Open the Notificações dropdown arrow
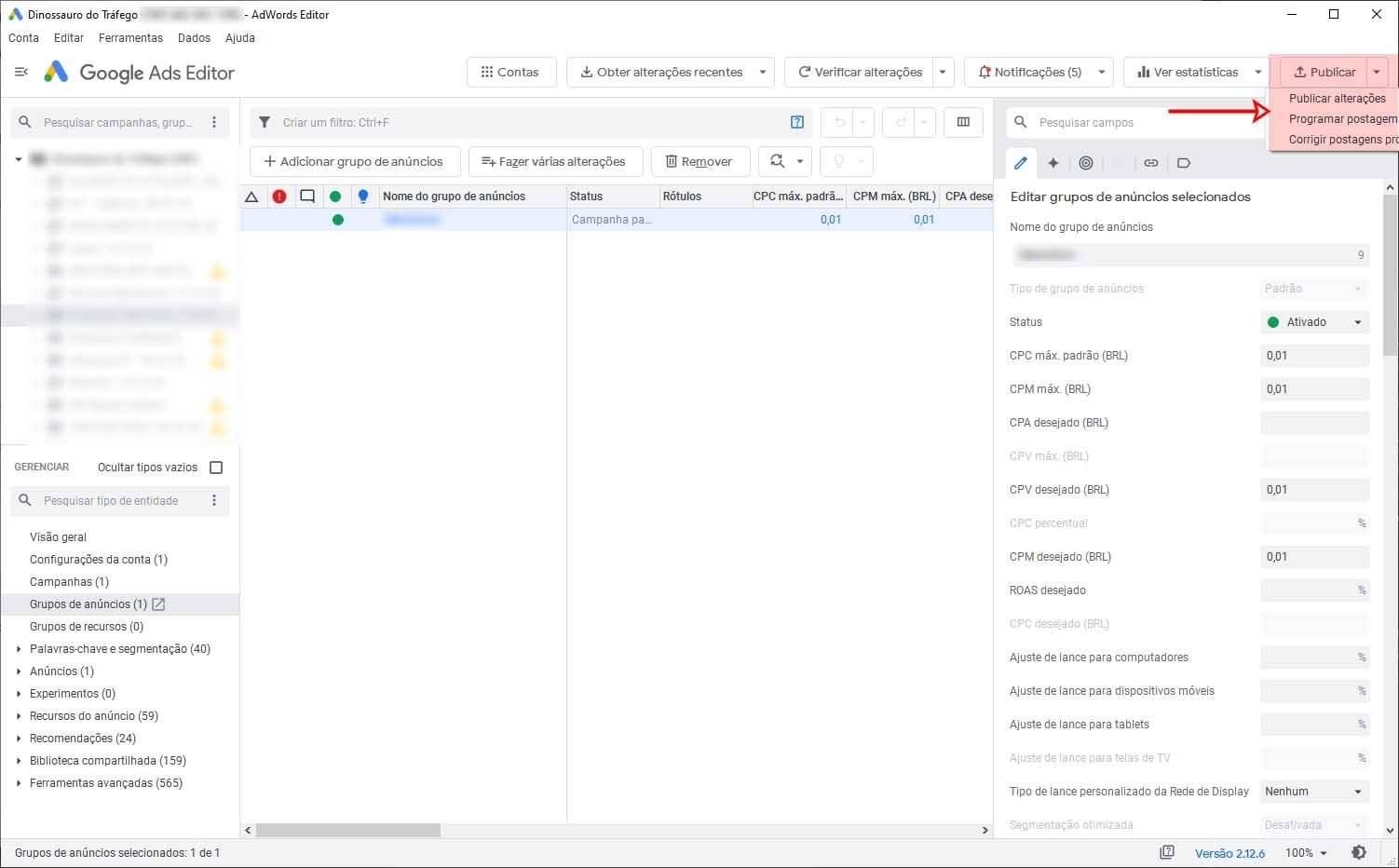Image resolution: width=1399 pixels, height=868 pixels. [x=1102, y=72]
